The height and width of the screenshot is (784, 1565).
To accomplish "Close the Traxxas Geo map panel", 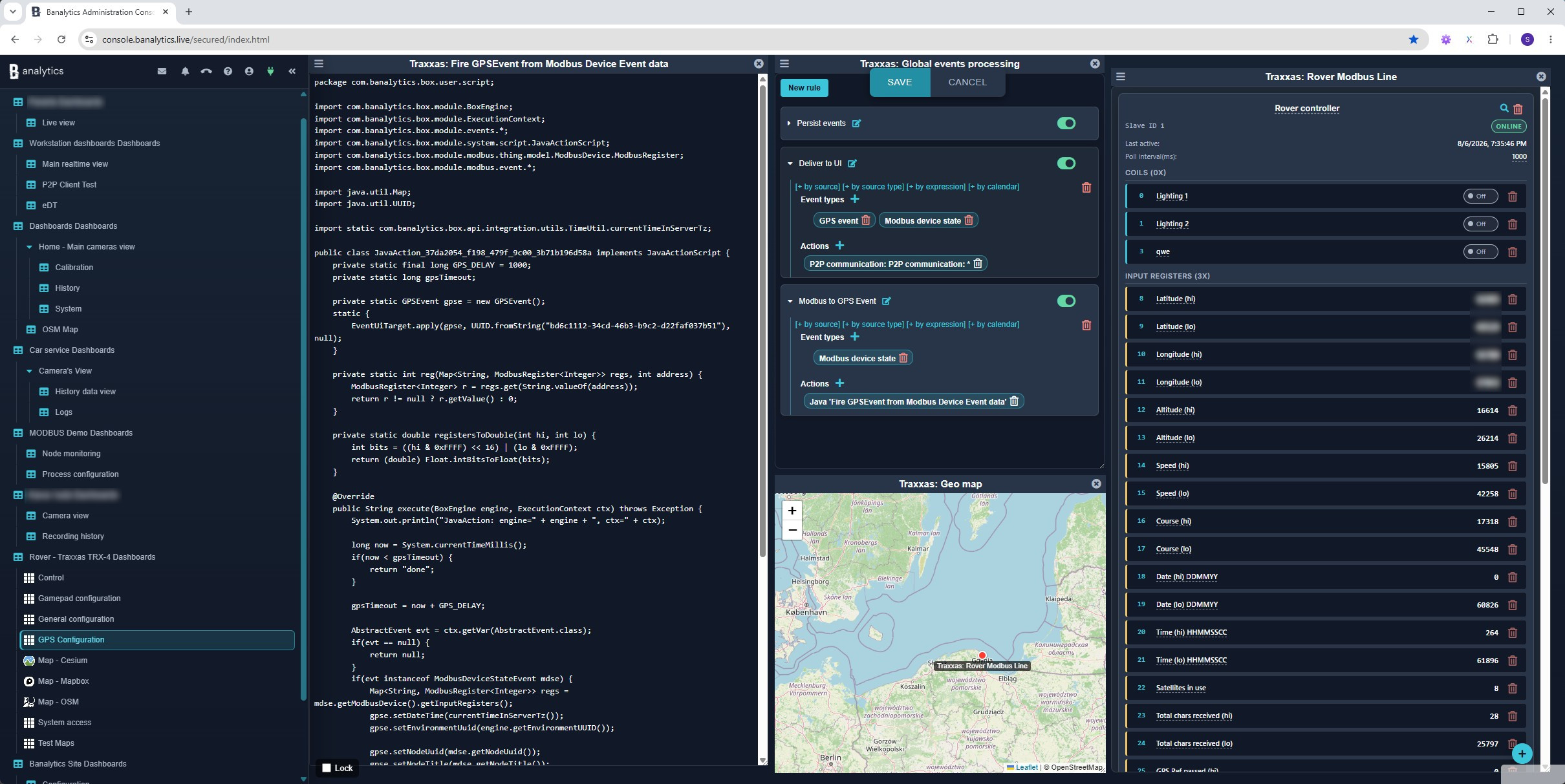I will [1096, 483].
